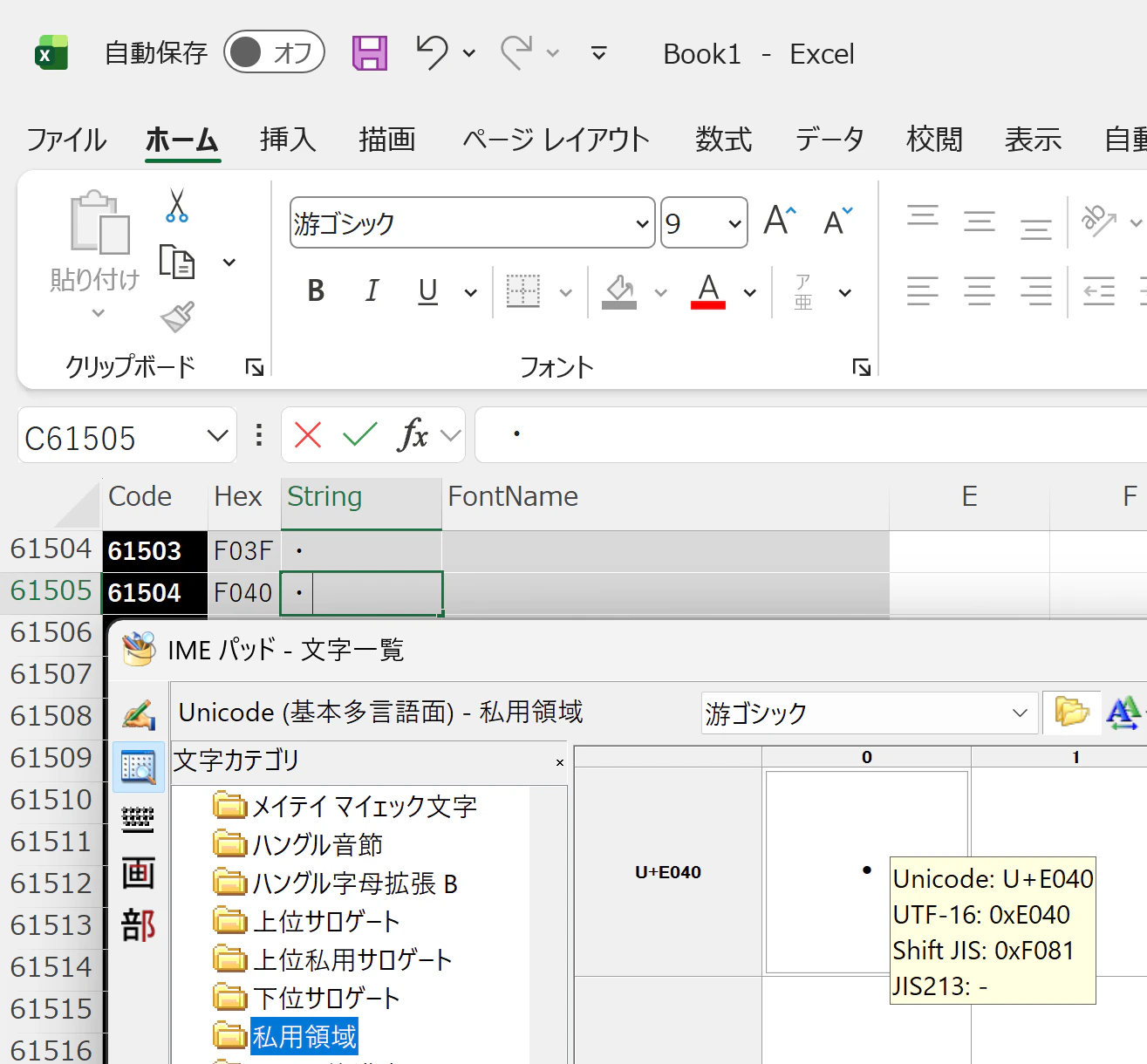Show phonetic guide (ふりがな) icon
The height and width of the screenshot is (1064, 1147).
click(803, 291)
